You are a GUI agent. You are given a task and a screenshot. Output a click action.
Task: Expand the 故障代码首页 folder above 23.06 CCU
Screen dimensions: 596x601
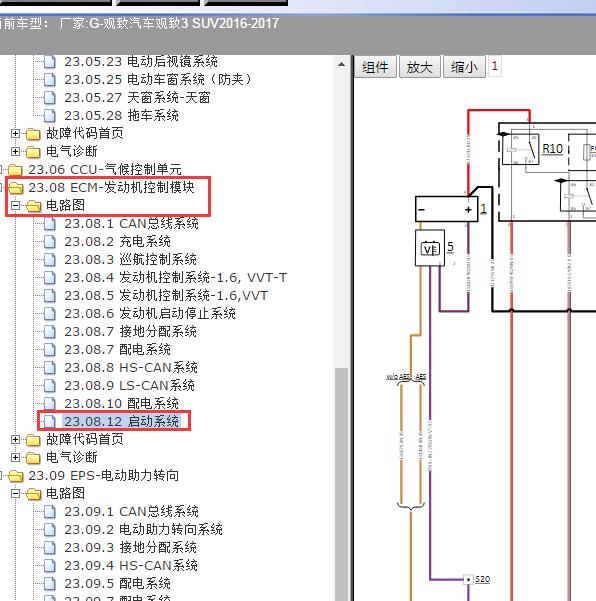click(15, 133)
